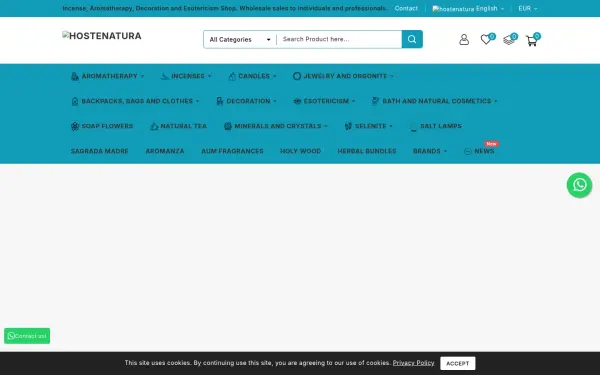Click the News menu icon
The height and width of the screenshot is (375, 600).
pyautogui.click(x=468, y=152)
